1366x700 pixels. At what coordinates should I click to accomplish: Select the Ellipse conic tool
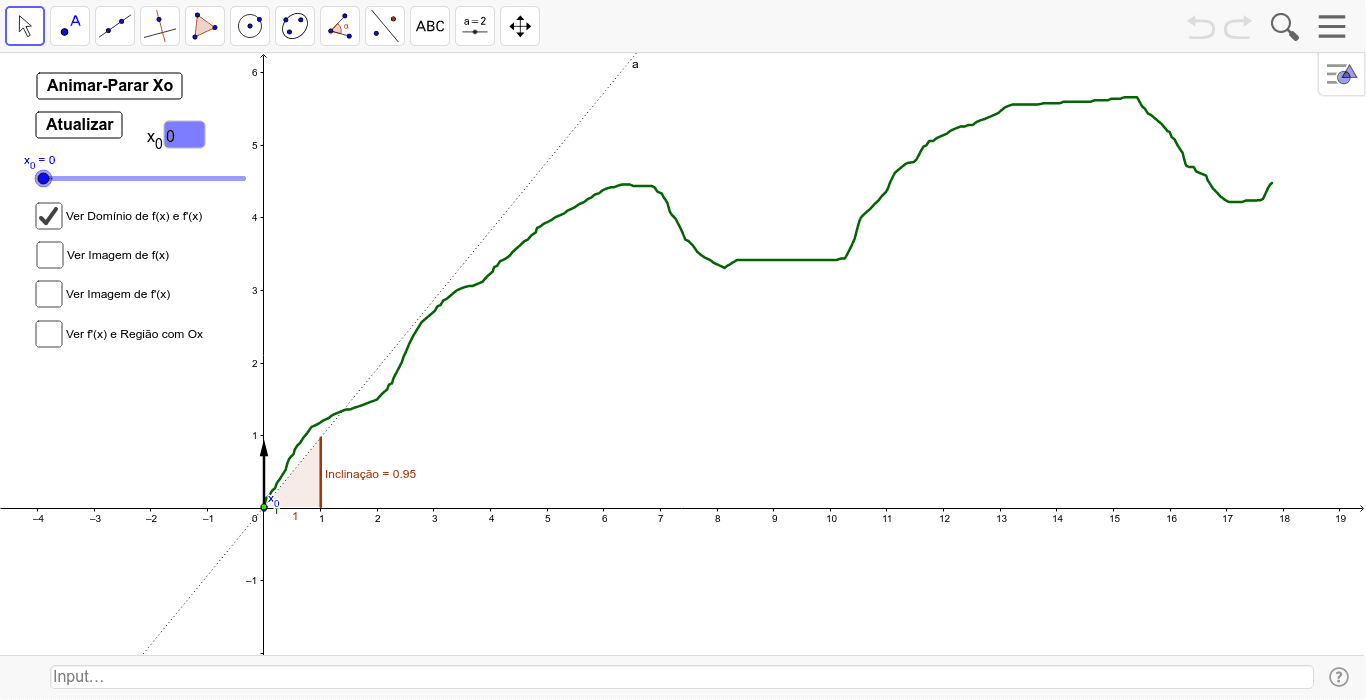point(295,26)
